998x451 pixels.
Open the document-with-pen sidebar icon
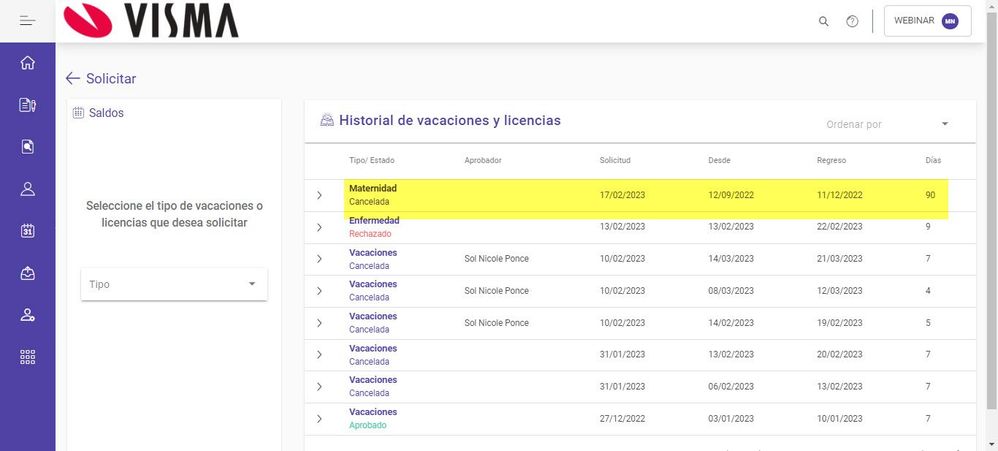coord(27,105)
